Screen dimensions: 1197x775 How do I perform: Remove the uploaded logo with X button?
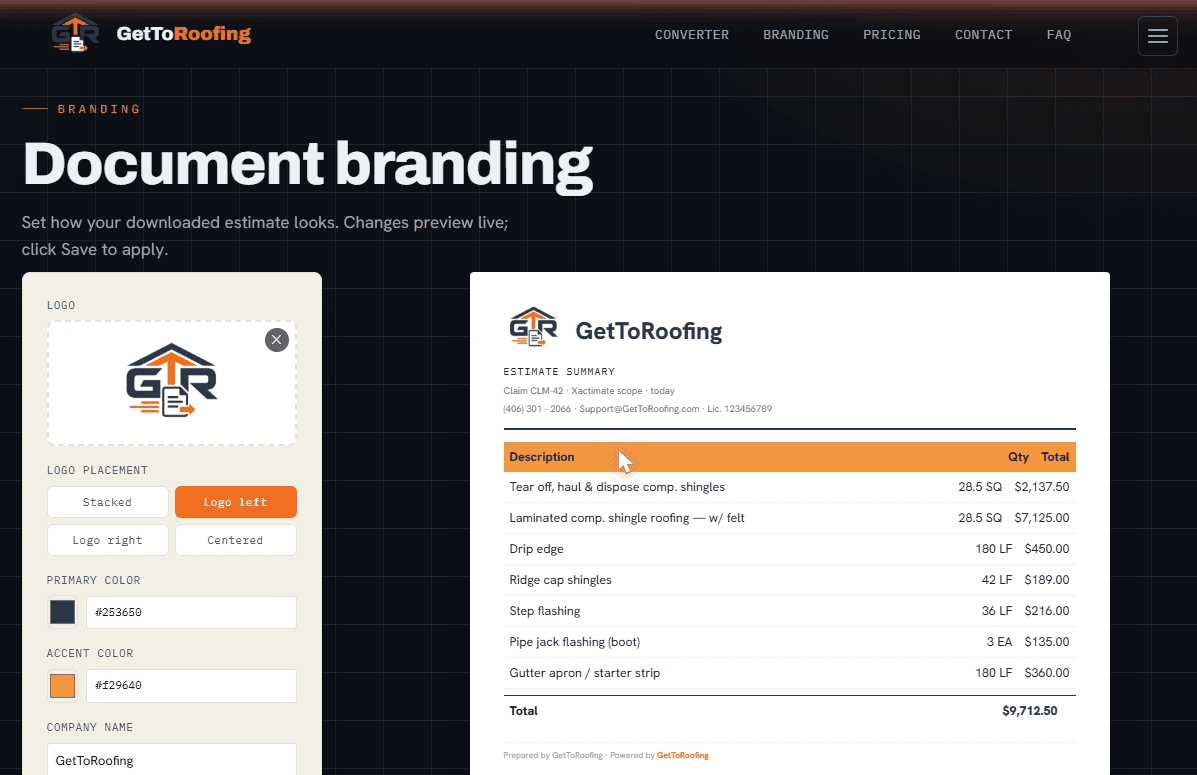click(x=276, y=340)
